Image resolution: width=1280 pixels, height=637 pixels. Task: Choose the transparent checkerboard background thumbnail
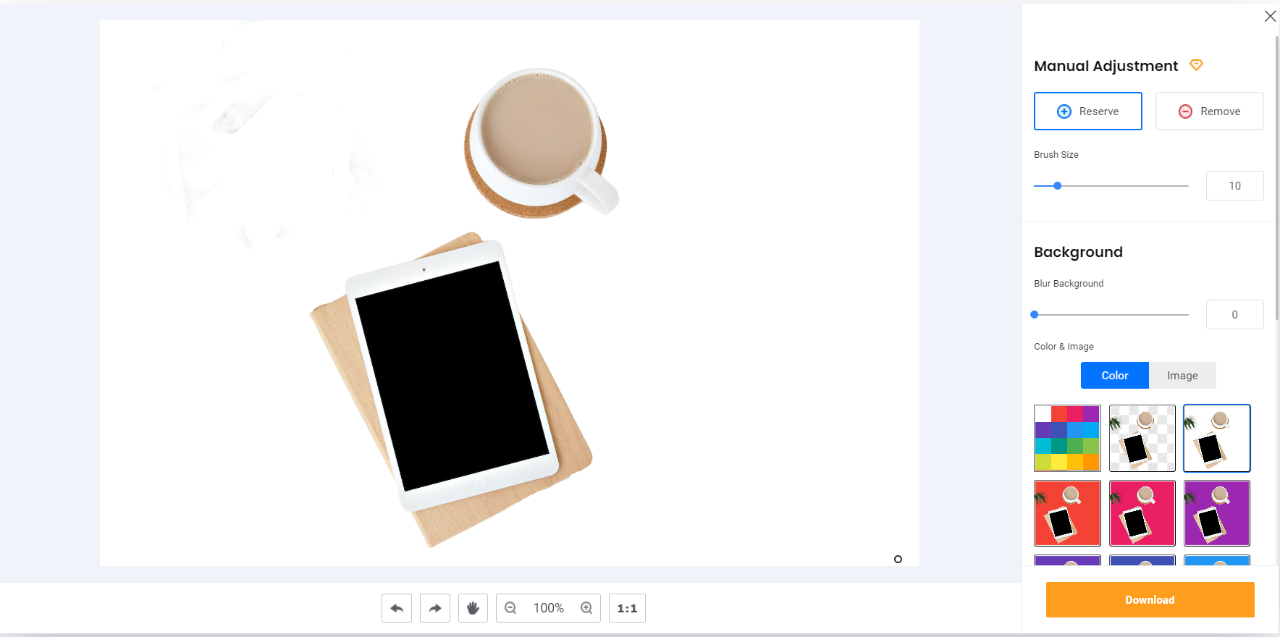[x=1142, y=438]
